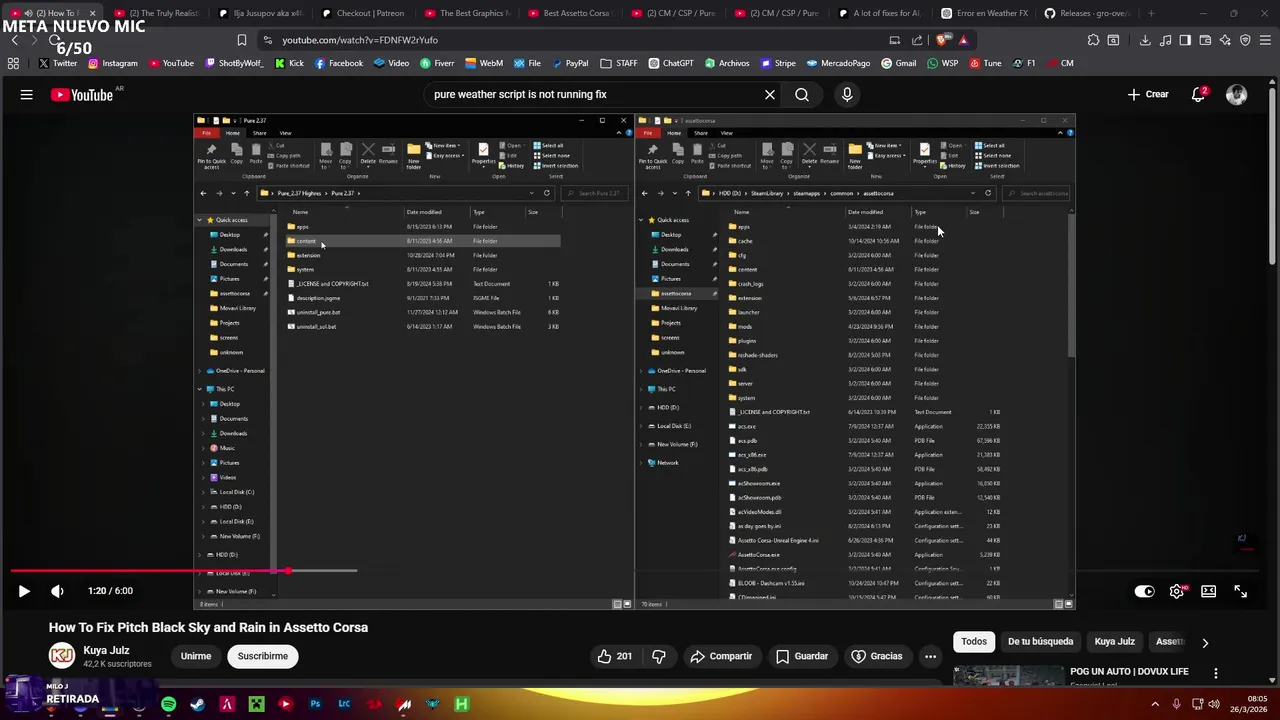Open browser share icon in address bar
Image resolution: width=1280 pixels, height=720 pixels.
click(x=918, y=40)
